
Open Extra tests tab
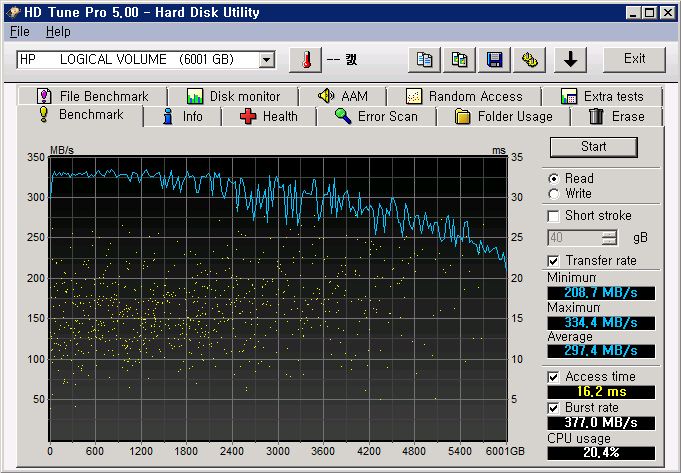pos(602,96)
